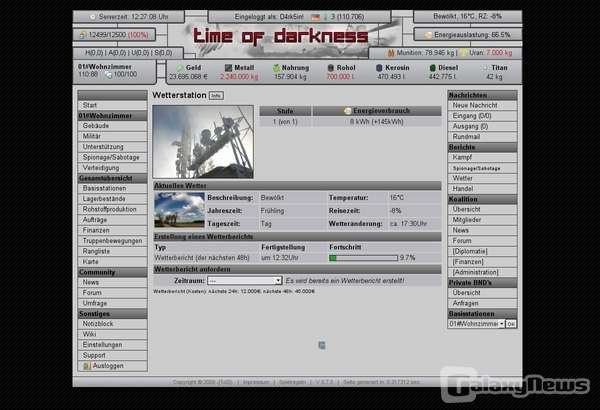Open Koalition Mitglieder

tap(483, 220)
